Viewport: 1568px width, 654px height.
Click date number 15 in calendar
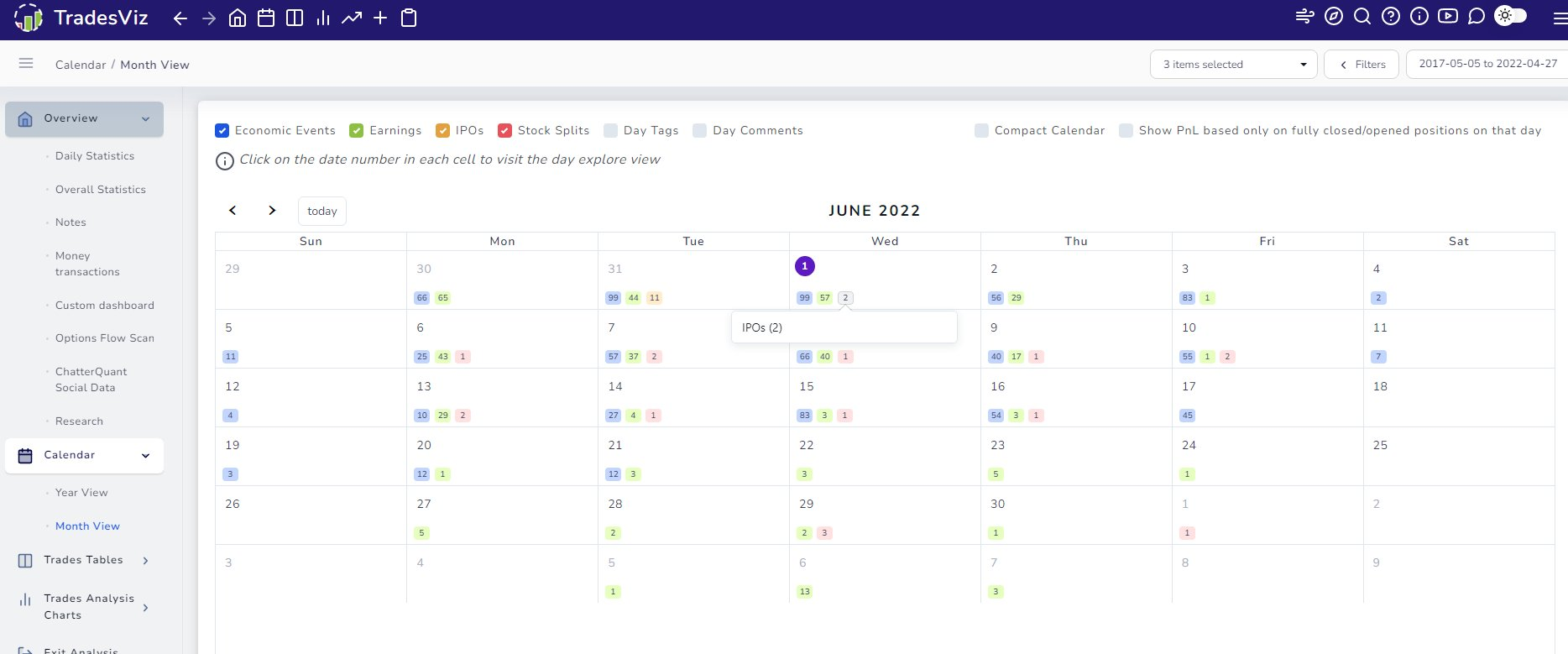807,386
